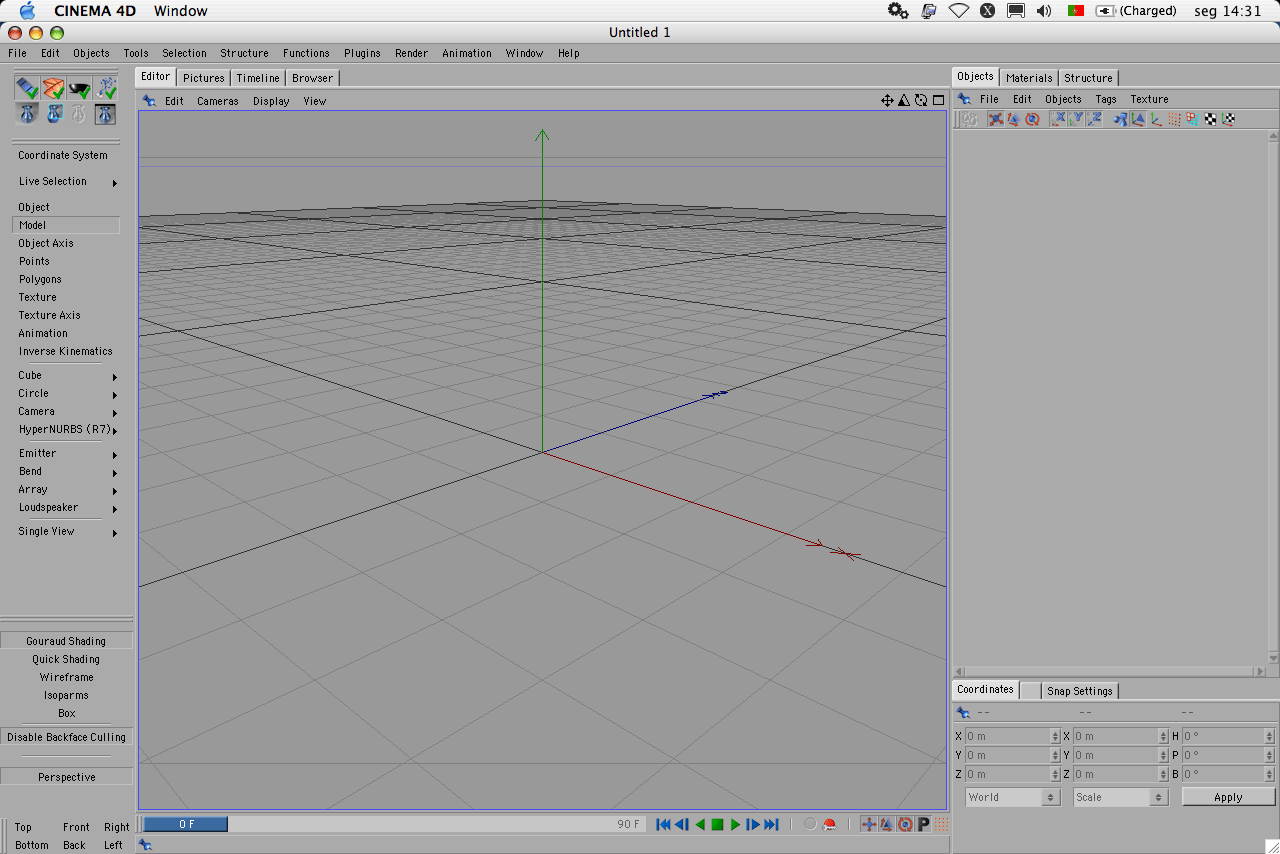
Task: Click the viewport zoom triangle icon
Action: [x=904, y=100]
